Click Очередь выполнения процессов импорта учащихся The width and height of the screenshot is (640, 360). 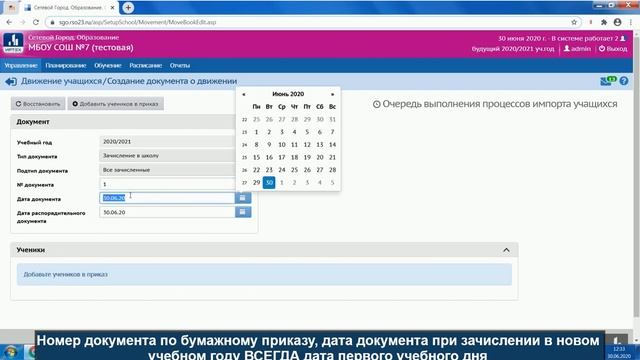[x=495, y=104]
